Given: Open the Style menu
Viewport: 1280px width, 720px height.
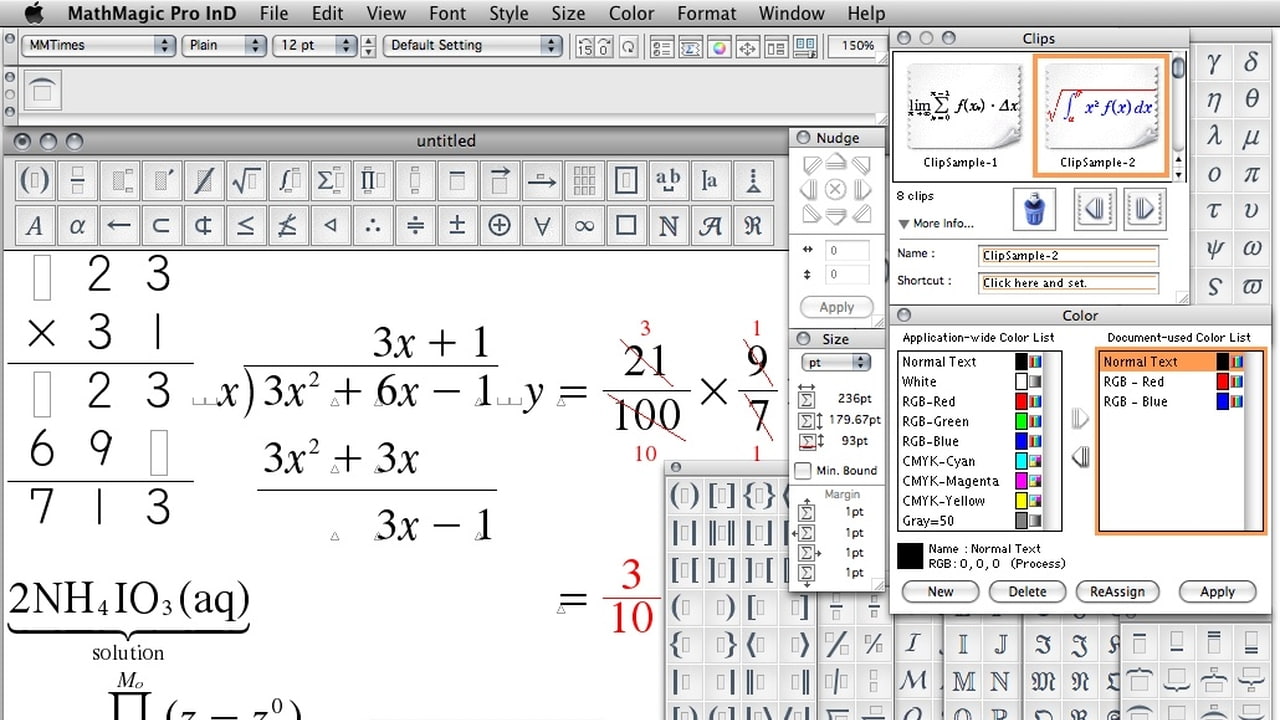Looking at the screenshot, I should point(509,13).
